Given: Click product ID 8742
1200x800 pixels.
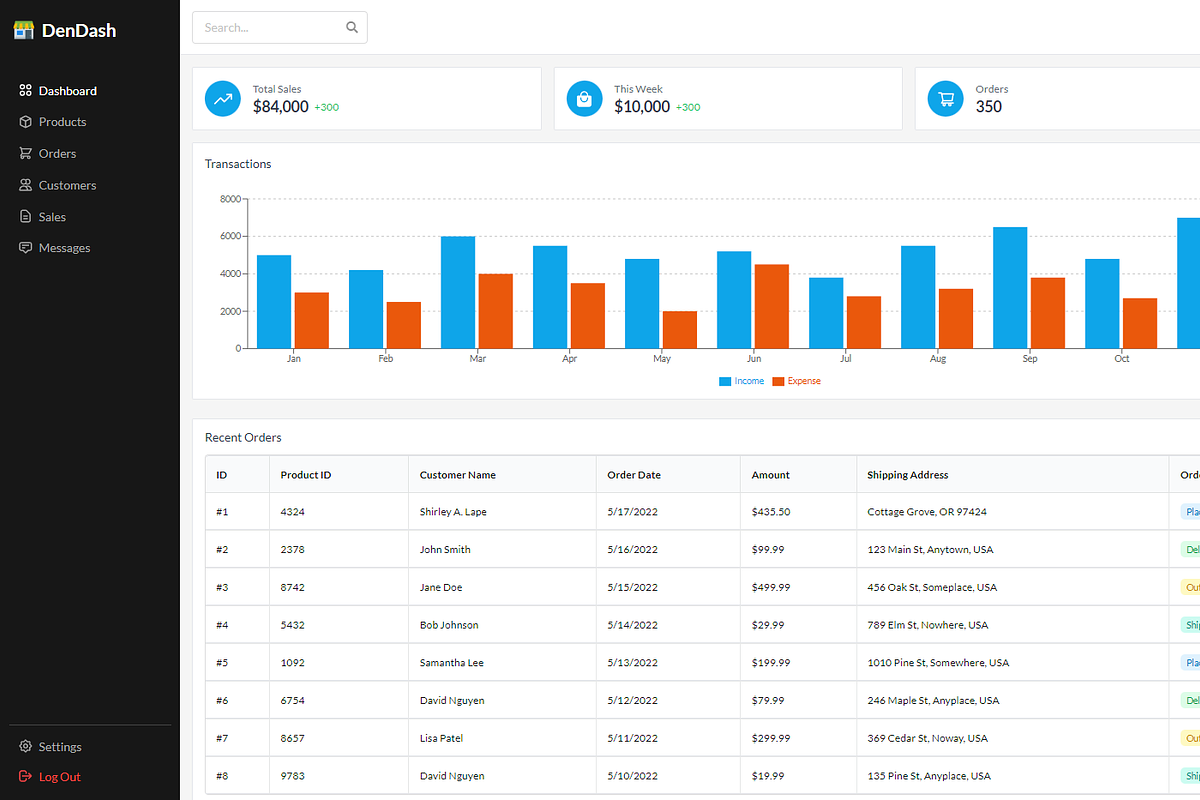Looking at the screenshot, I should click(x=293, y=588).
